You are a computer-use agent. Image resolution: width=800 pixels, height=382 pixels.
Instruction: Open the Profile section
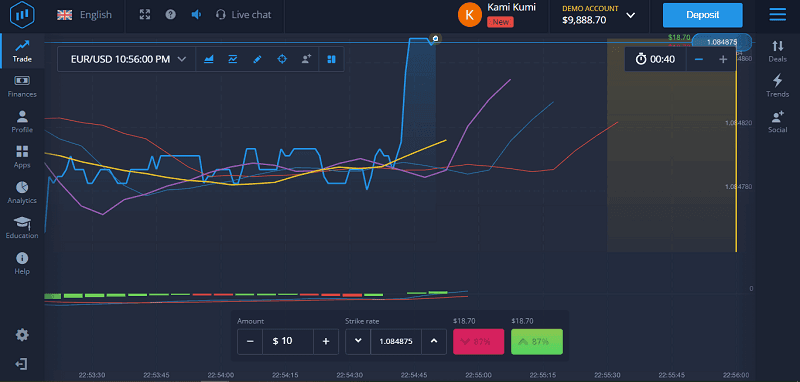[x=22, y=122]
